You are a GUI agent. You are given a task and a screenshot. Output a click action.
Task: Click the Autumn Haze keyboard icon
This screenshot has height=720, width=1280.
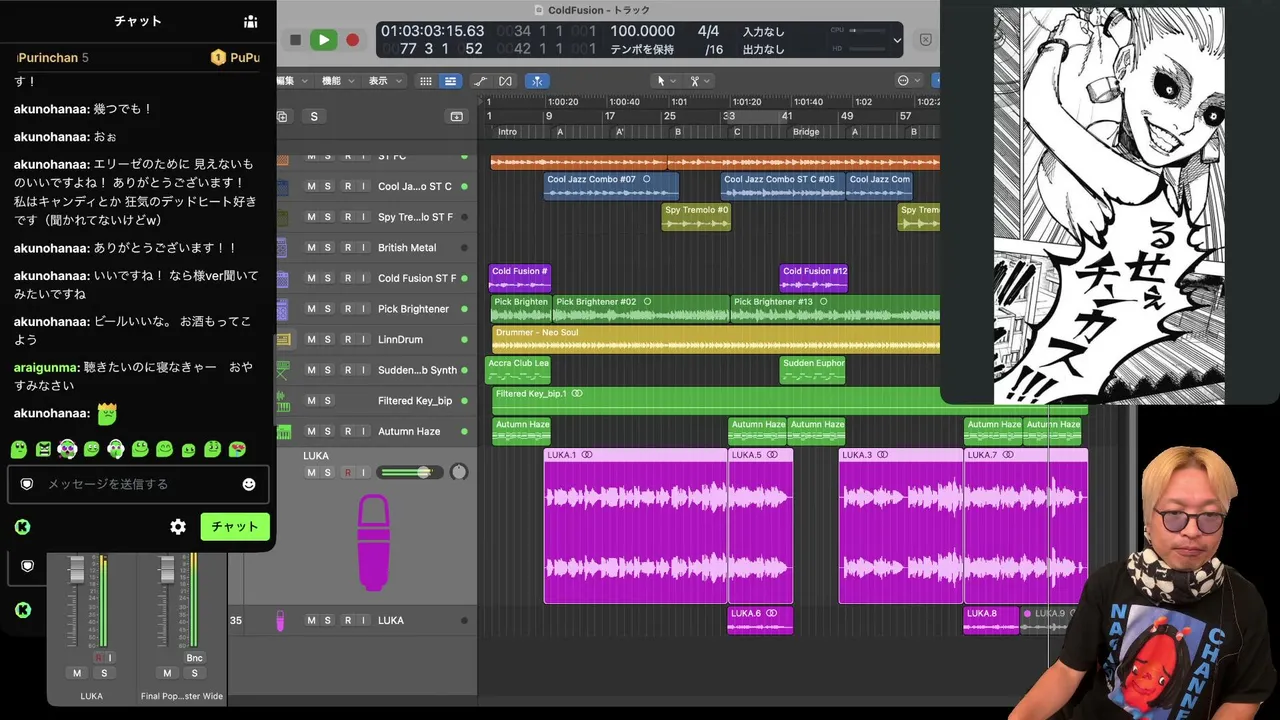coord(282,432)
